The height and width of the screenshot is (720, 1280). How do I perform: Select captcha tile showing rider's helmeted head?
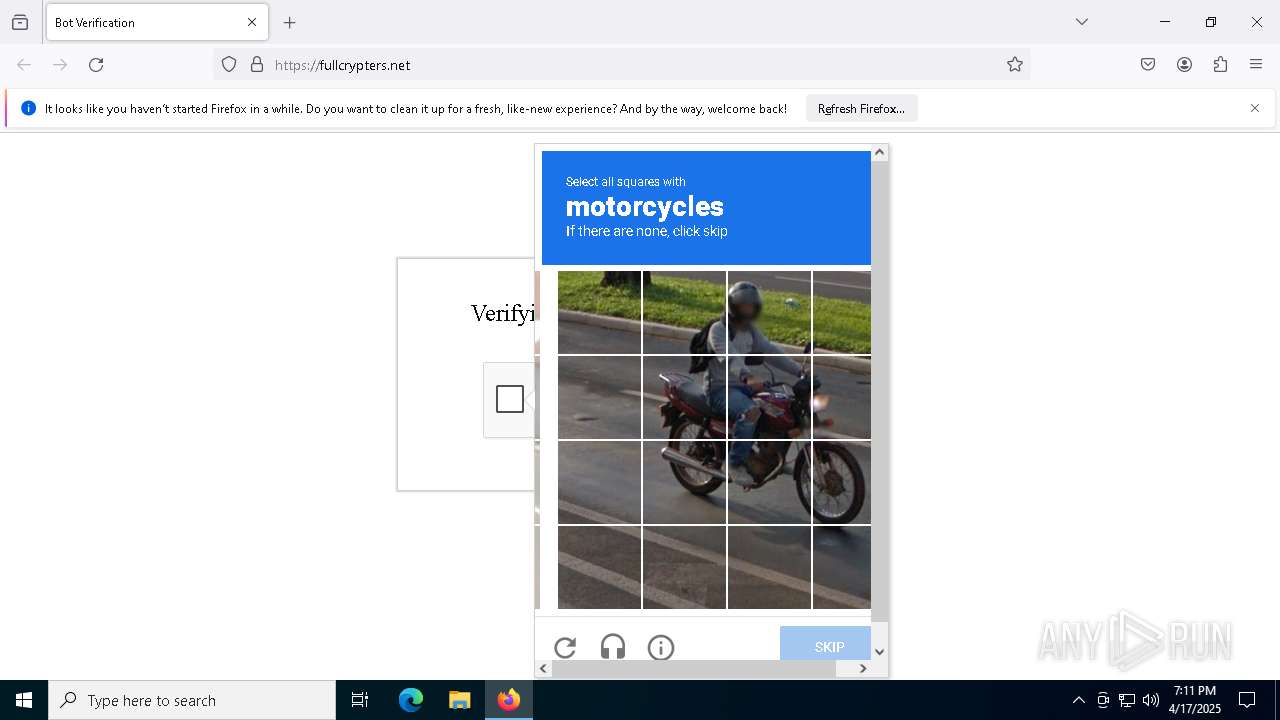point(769,312)
